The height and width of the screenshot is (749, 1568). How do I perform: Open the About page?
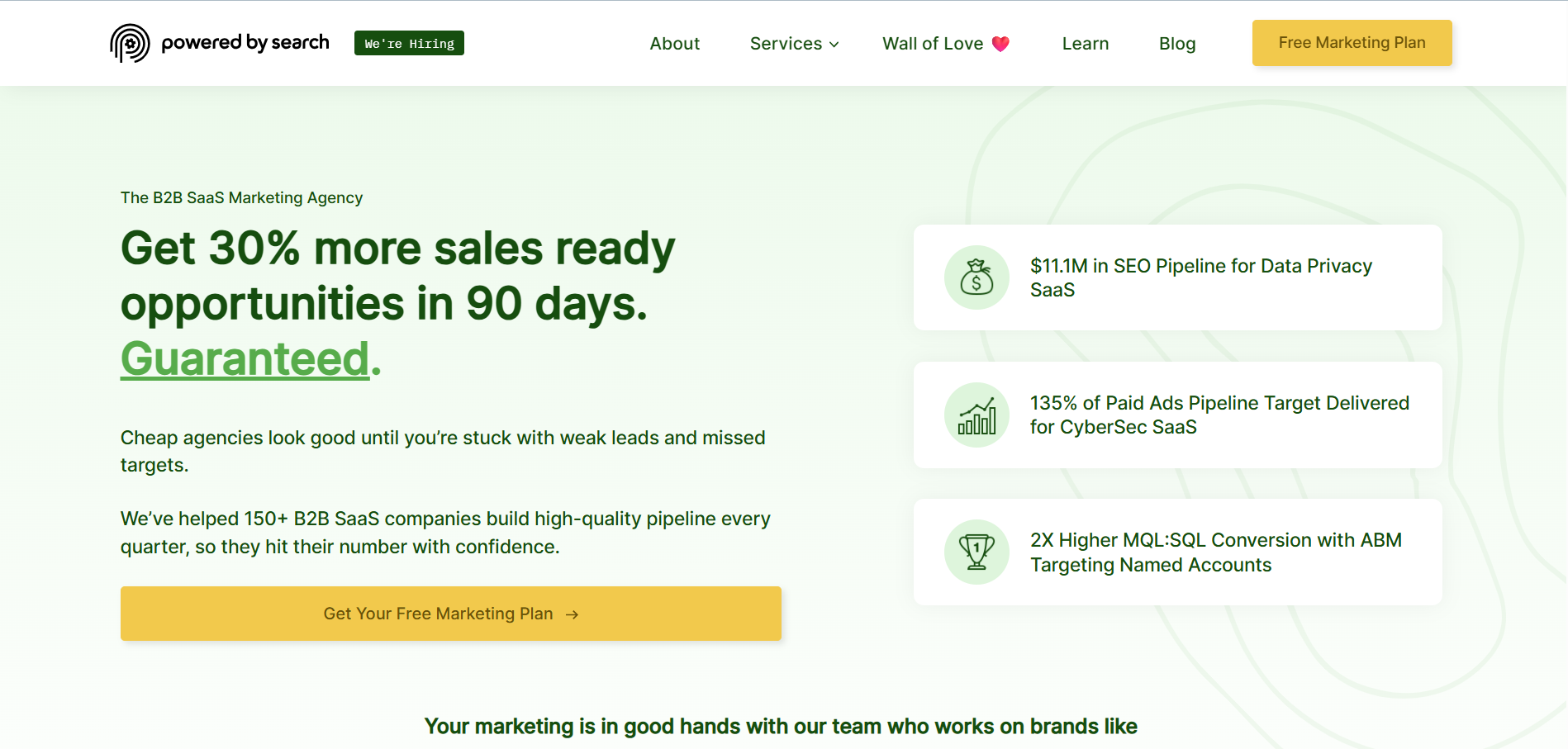click(x=674, y=43)
